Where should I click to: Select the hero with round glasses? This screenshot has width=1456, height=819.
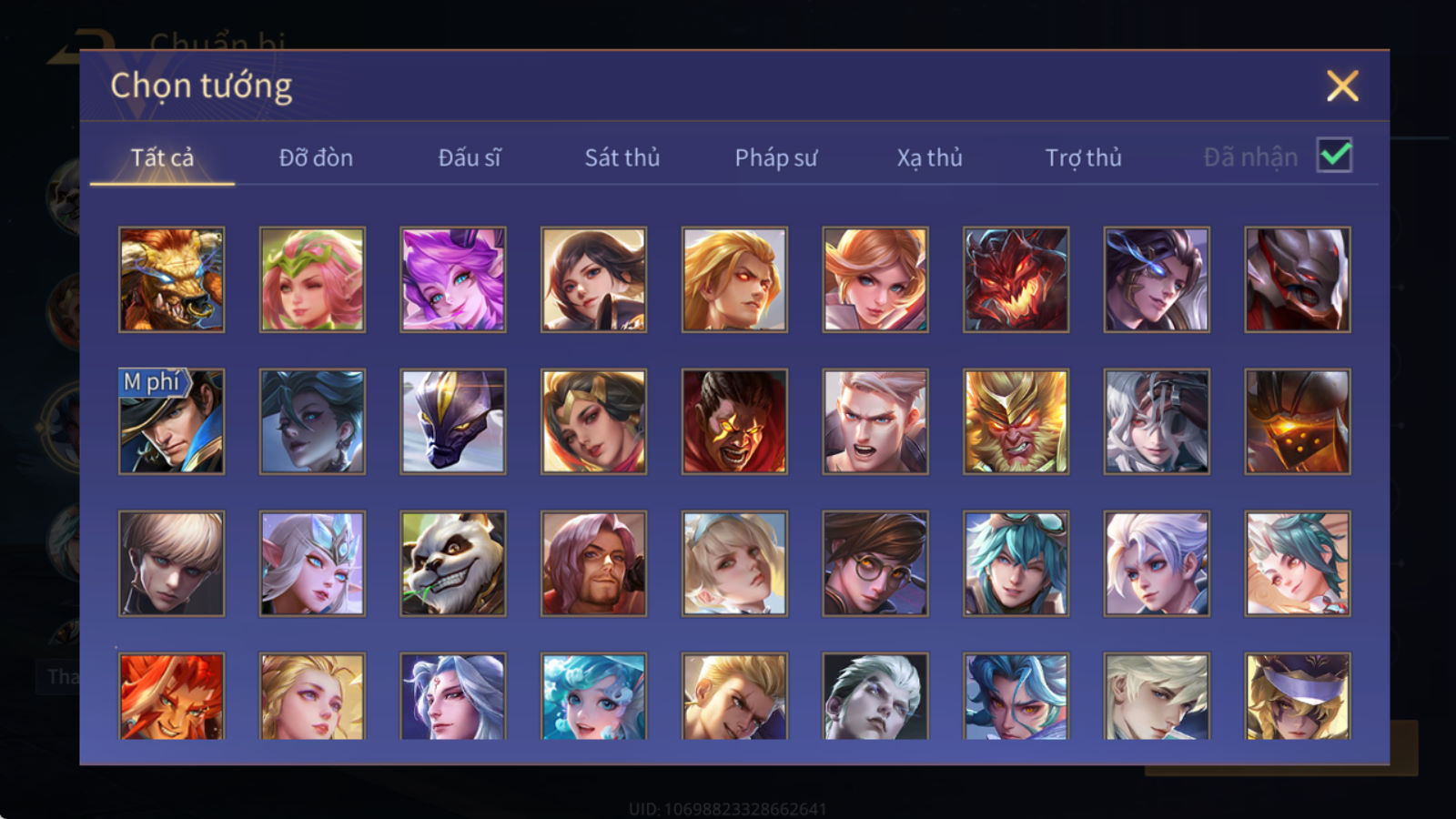coord(875,563)
